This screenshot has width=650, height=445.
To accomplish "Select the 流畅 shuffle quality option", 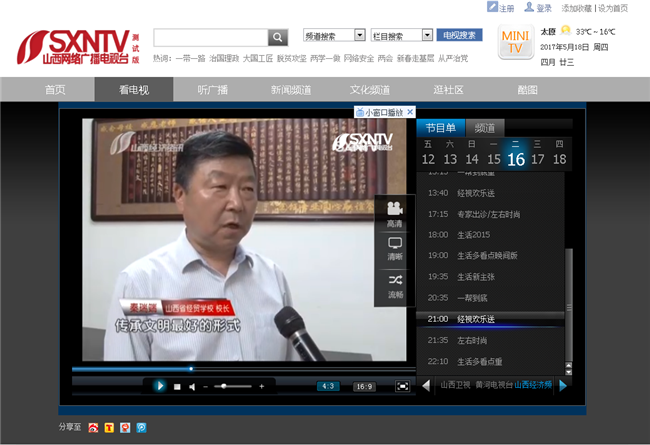I will [395, 287].
